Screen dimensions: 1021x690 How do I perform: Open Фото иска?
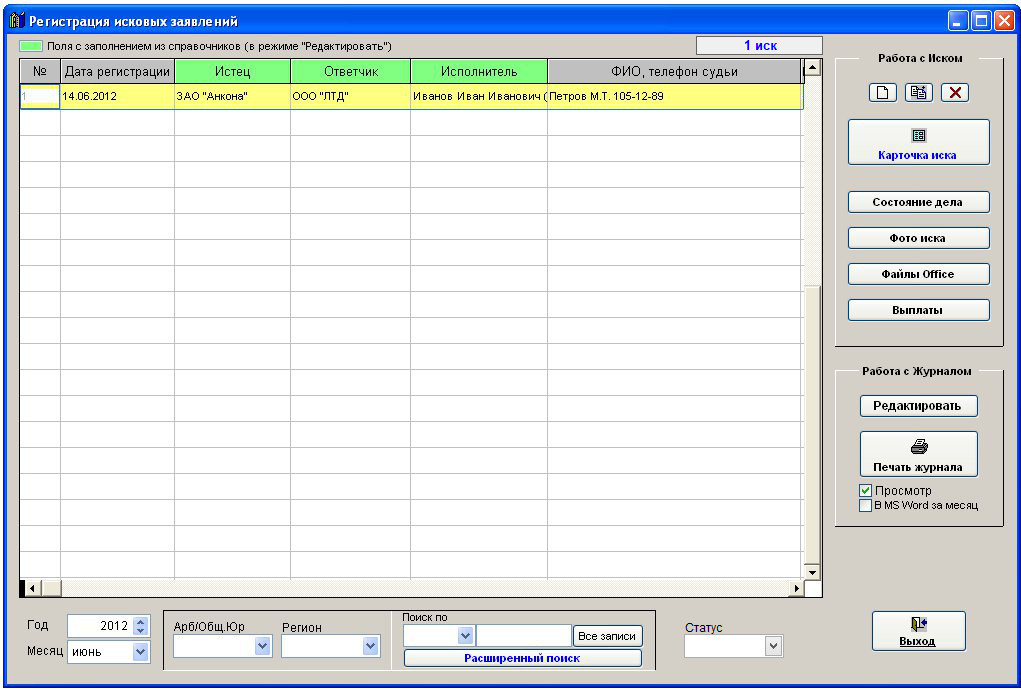[918, 238]
